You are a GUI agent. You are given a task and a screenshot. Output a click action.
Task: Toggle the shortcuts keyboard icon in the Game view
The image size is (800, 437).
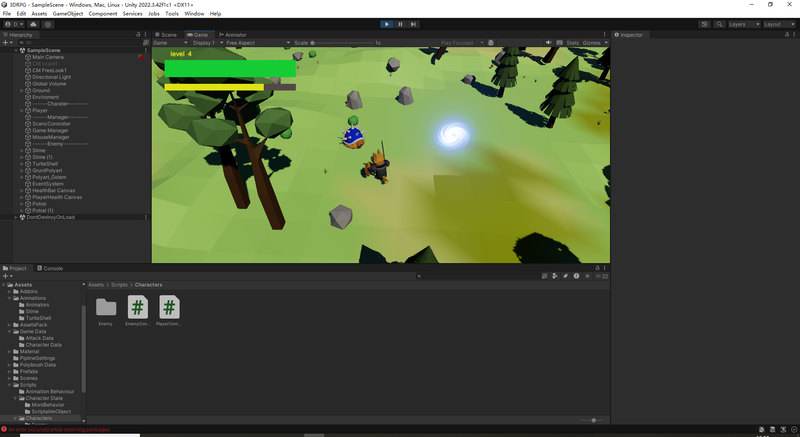pyautogui.click(x=560, y=43)
